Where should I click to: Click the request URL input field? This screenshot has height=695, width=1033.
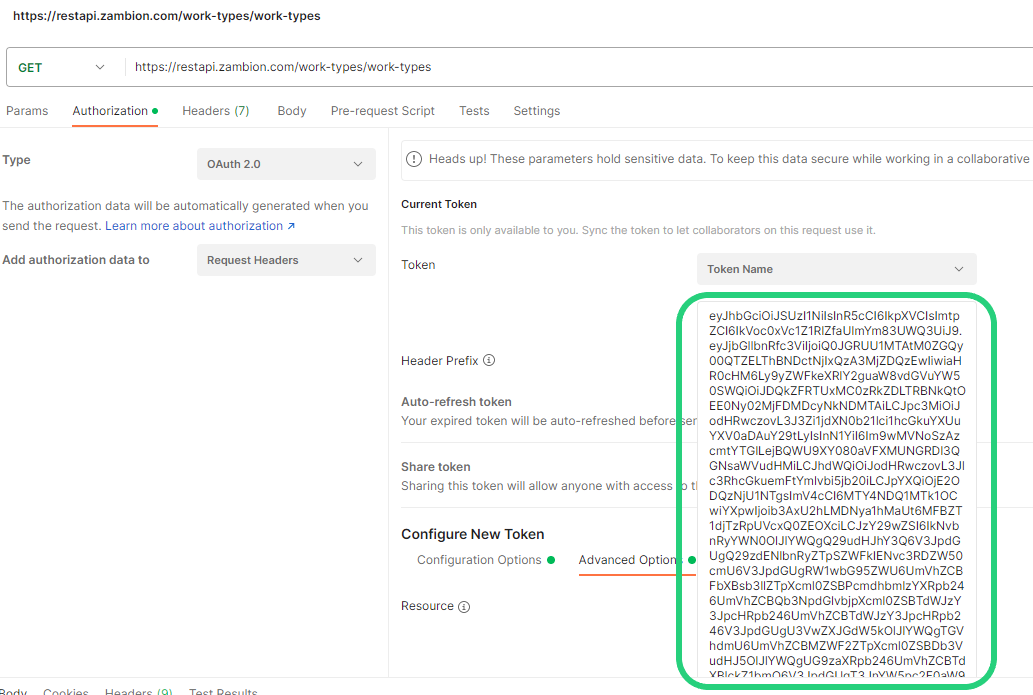click(x=580, y=67)
